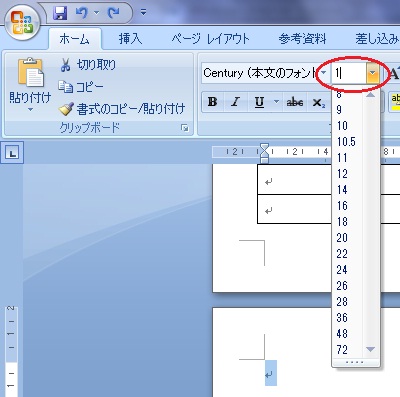Toggle italic formatting
This screenshot has width=400, height=397.
click(x=236, y=102)
